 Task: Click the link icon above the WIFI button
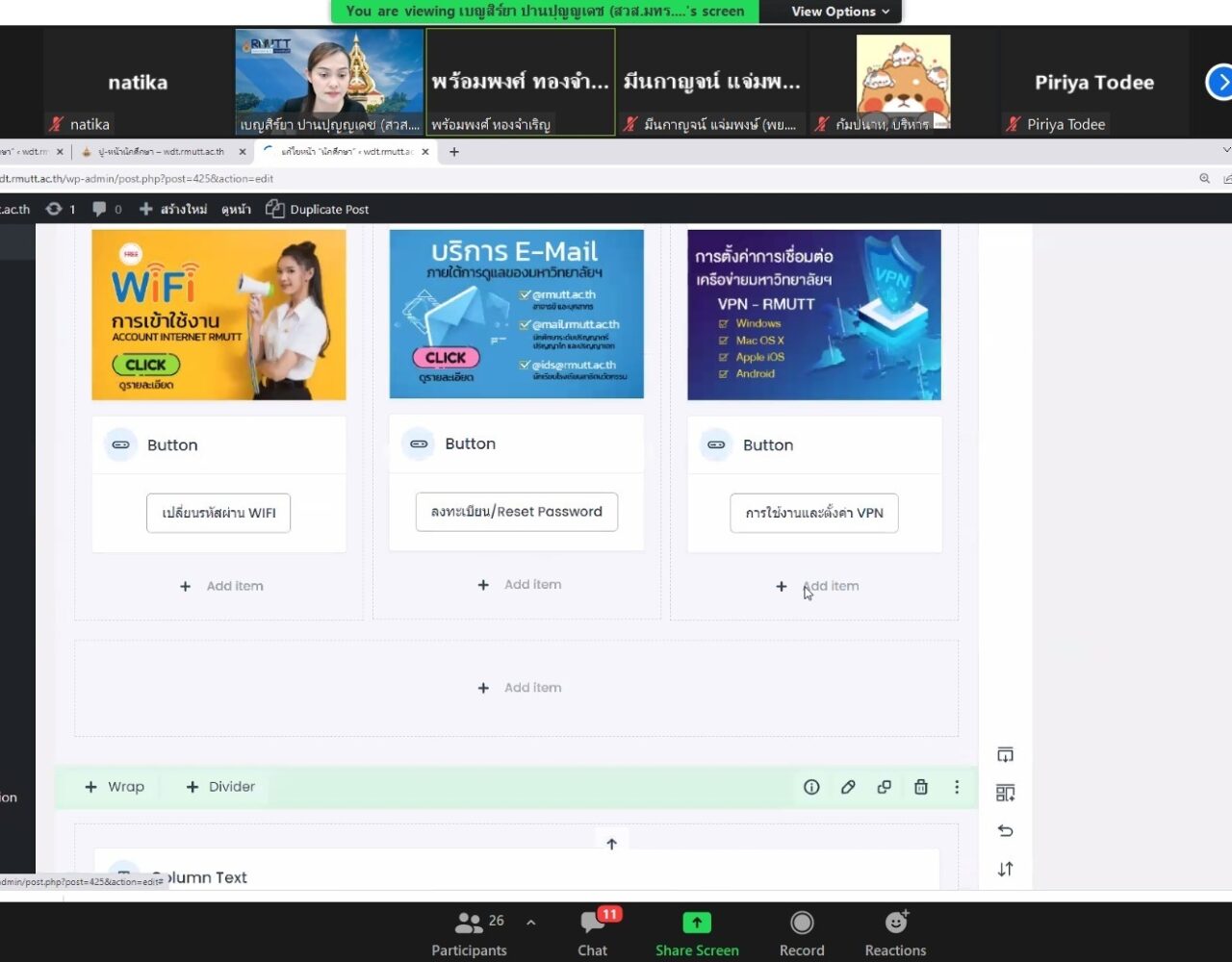click(x=120, y=445)
